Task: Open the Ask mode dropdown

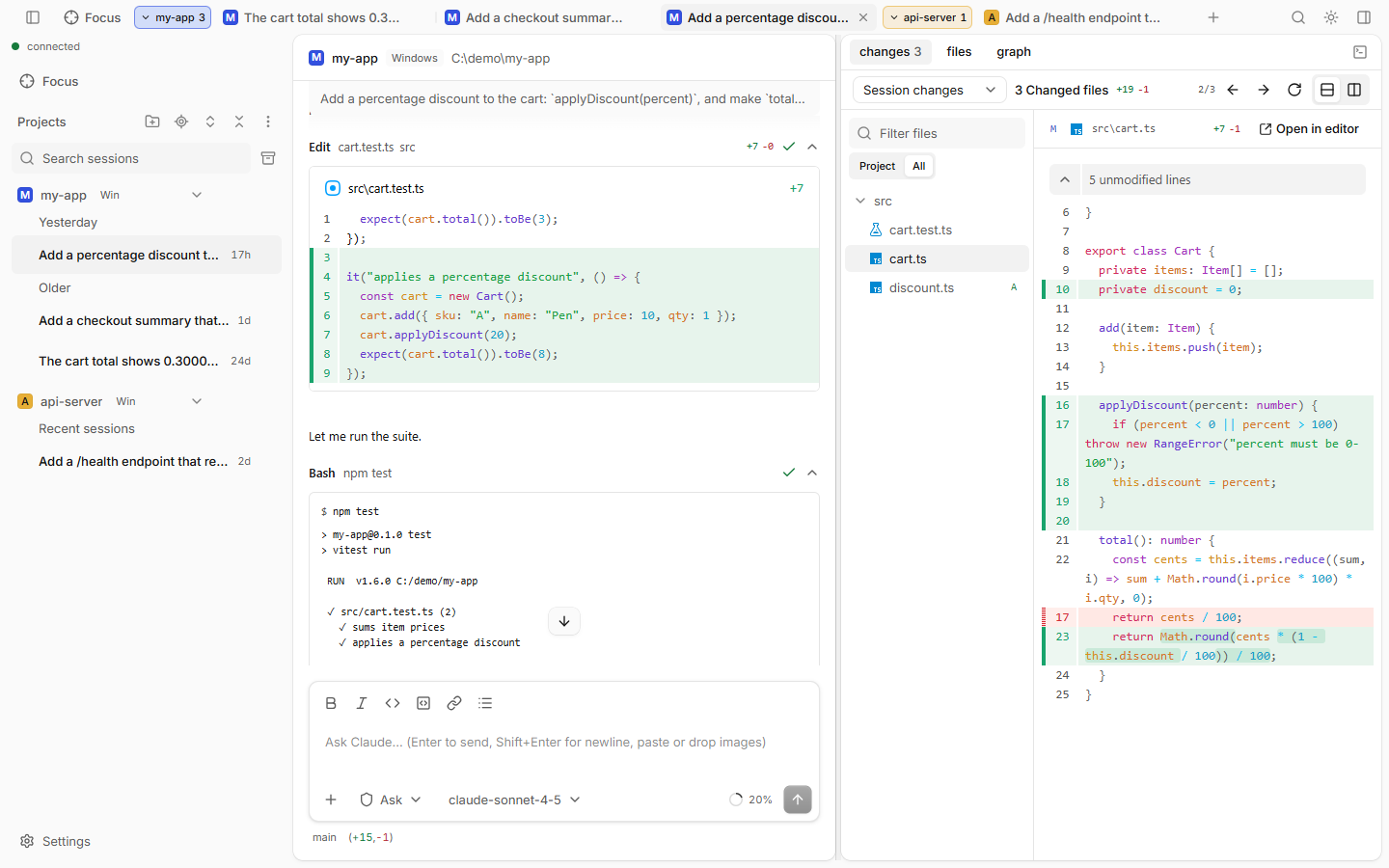Action: point(391,800)
